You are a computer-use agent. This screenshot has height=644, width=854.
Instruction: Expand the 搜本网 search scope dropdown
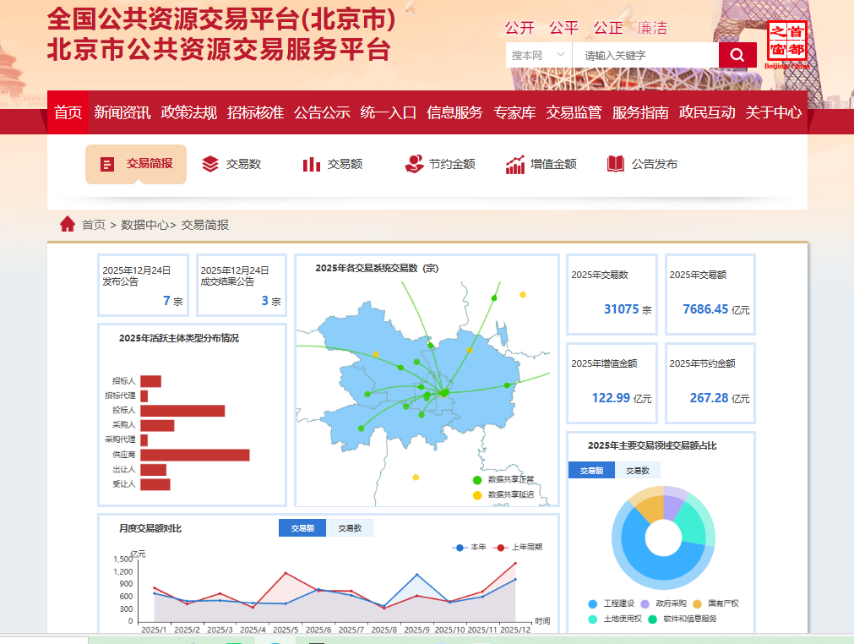coord(538,55)
